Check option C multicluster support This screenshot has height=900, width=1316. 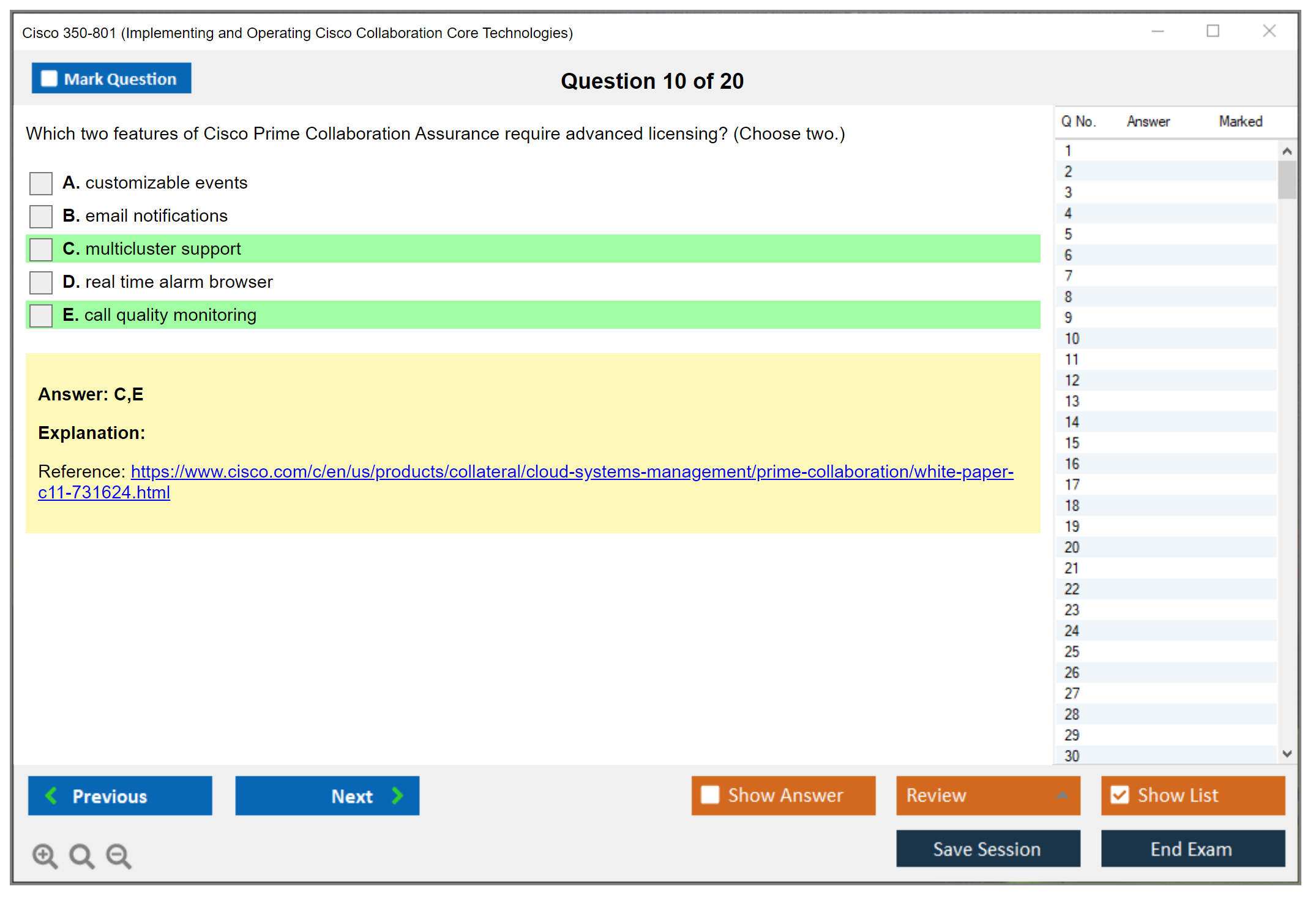[x=41, y=249]
